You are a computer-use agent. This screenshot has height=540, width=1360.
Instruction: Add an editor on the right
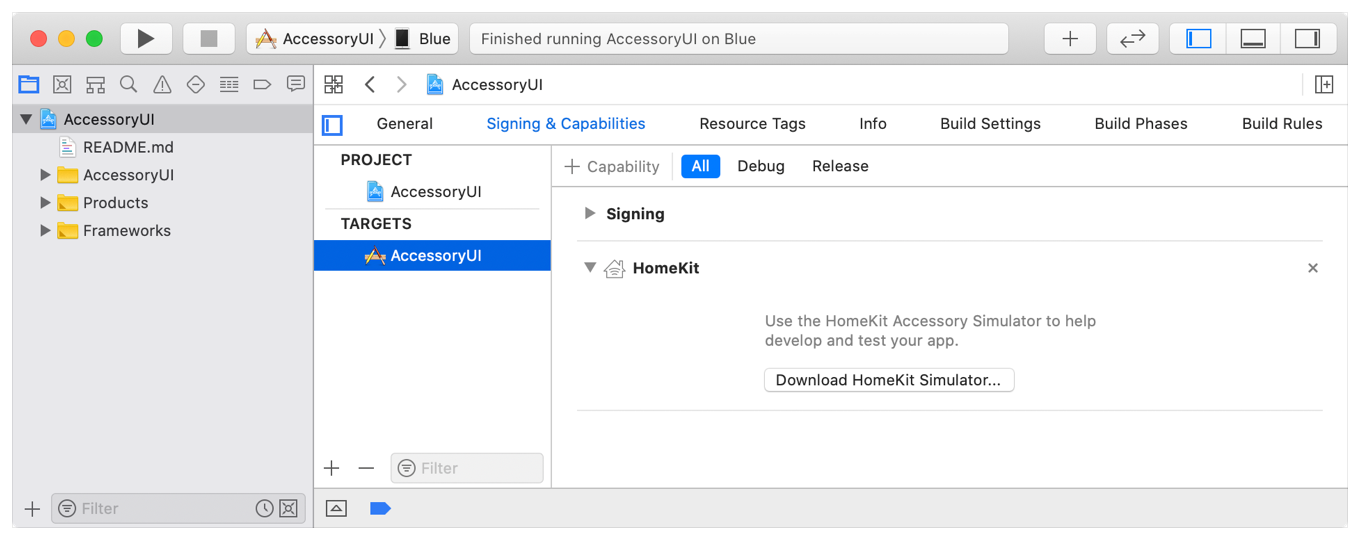[x=1324, y=85]
